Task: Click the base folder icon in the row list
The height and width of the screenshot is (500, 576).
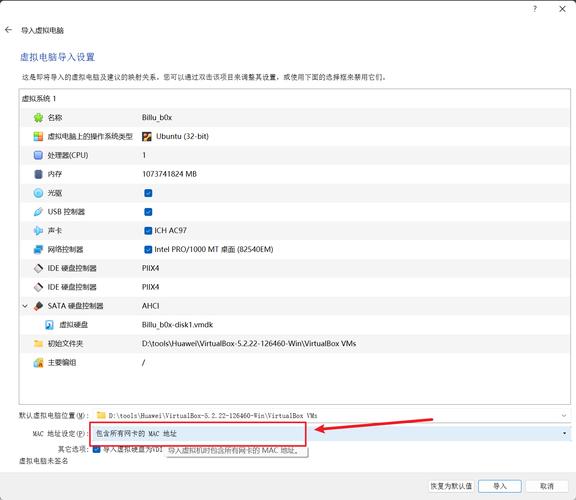Action: tap(38, 343)
